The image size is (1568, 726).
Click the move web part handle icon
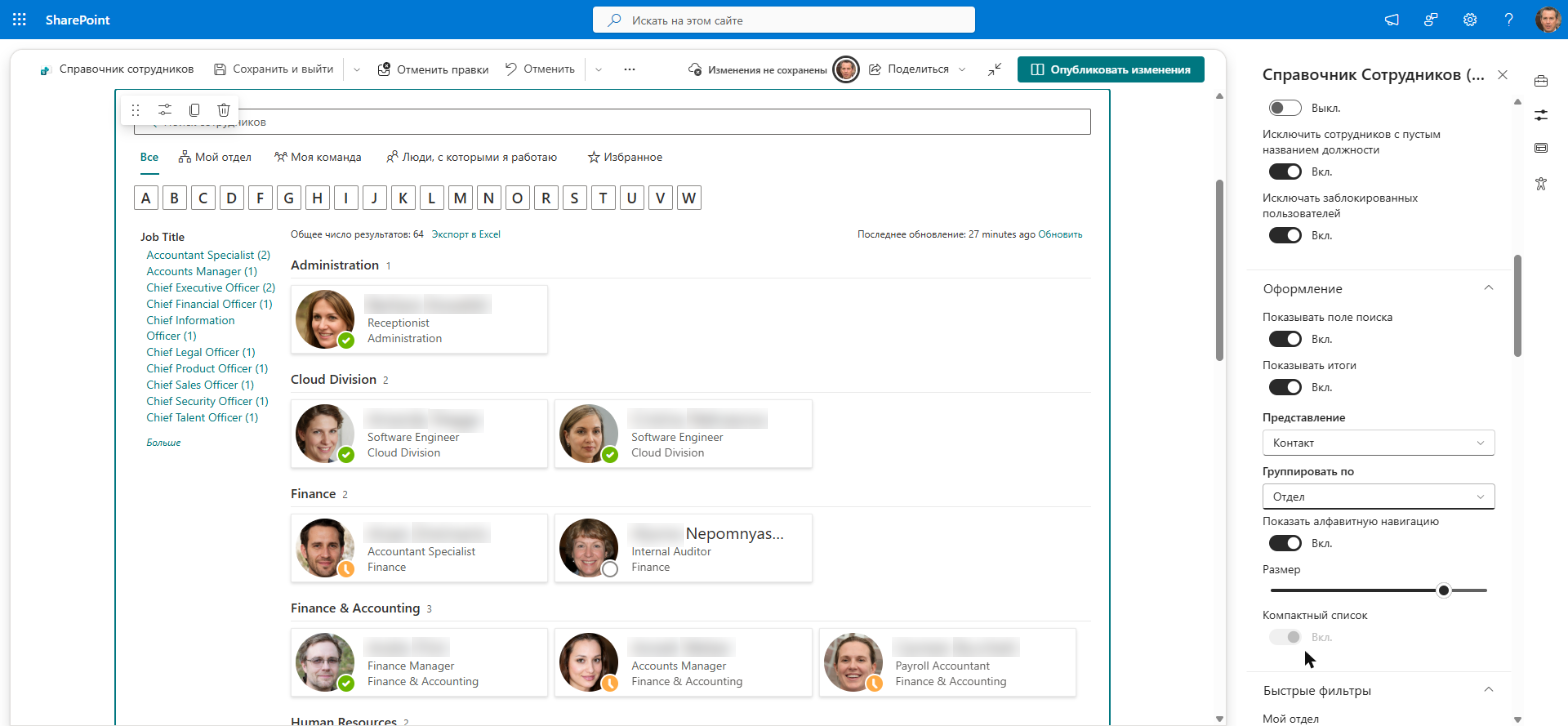tap(136, 110)
